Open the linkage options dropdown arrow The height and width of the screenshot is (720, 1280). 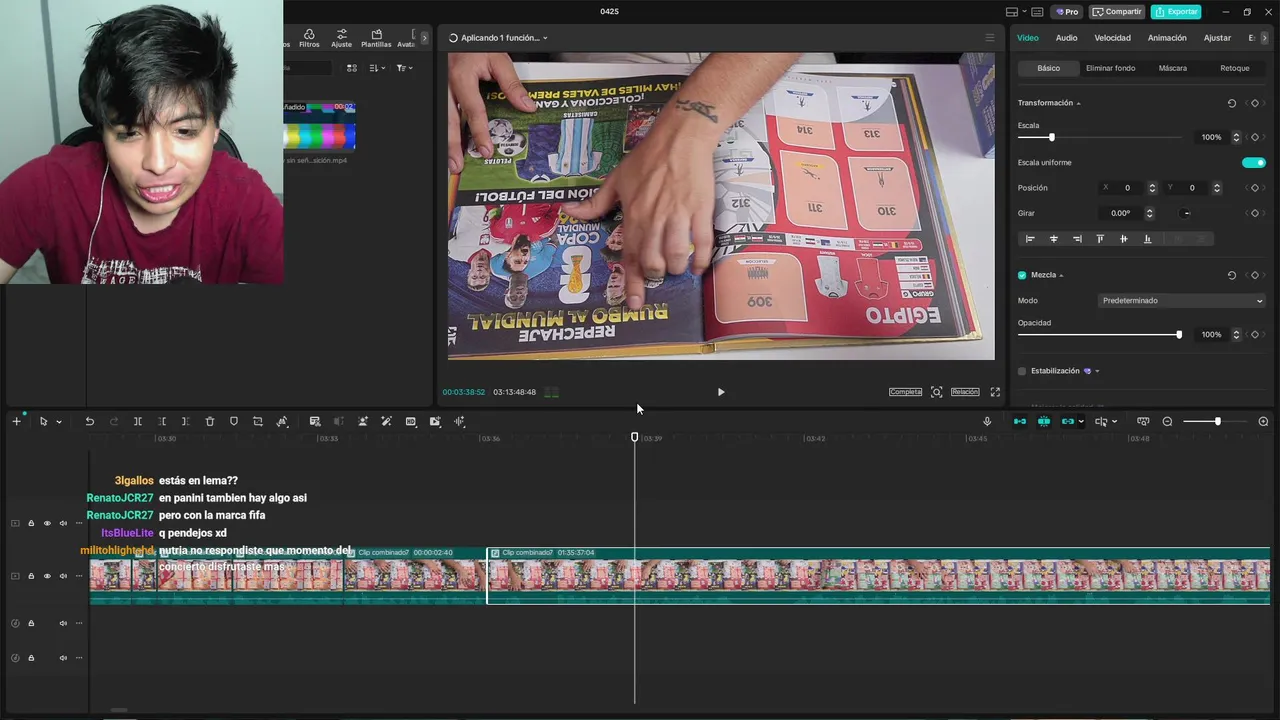tap(1081, 422)
